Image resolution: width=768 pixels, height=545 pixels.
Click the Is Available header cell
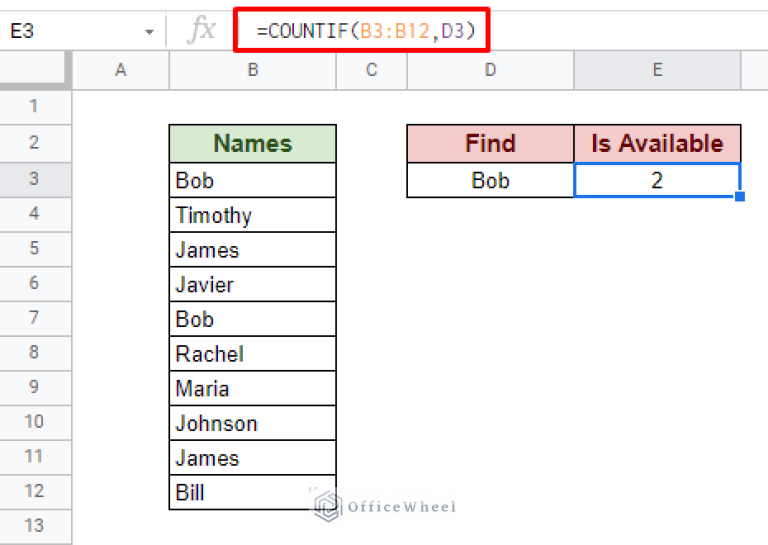click(657, 143)
